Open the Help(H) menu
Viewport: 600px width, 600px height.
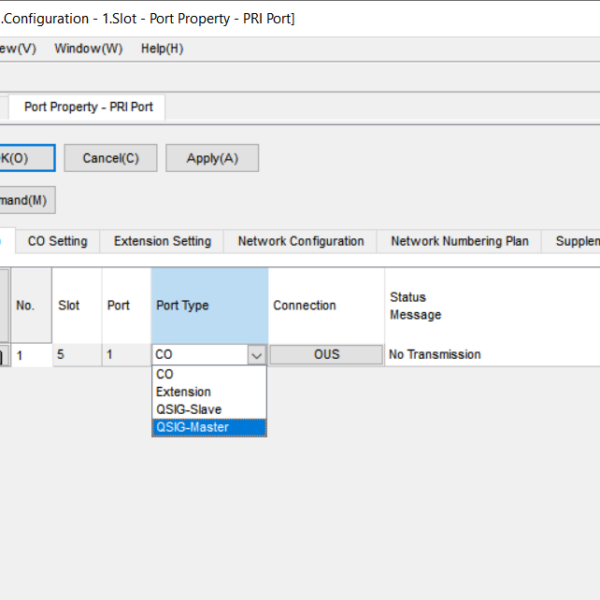tap(161, 48)
